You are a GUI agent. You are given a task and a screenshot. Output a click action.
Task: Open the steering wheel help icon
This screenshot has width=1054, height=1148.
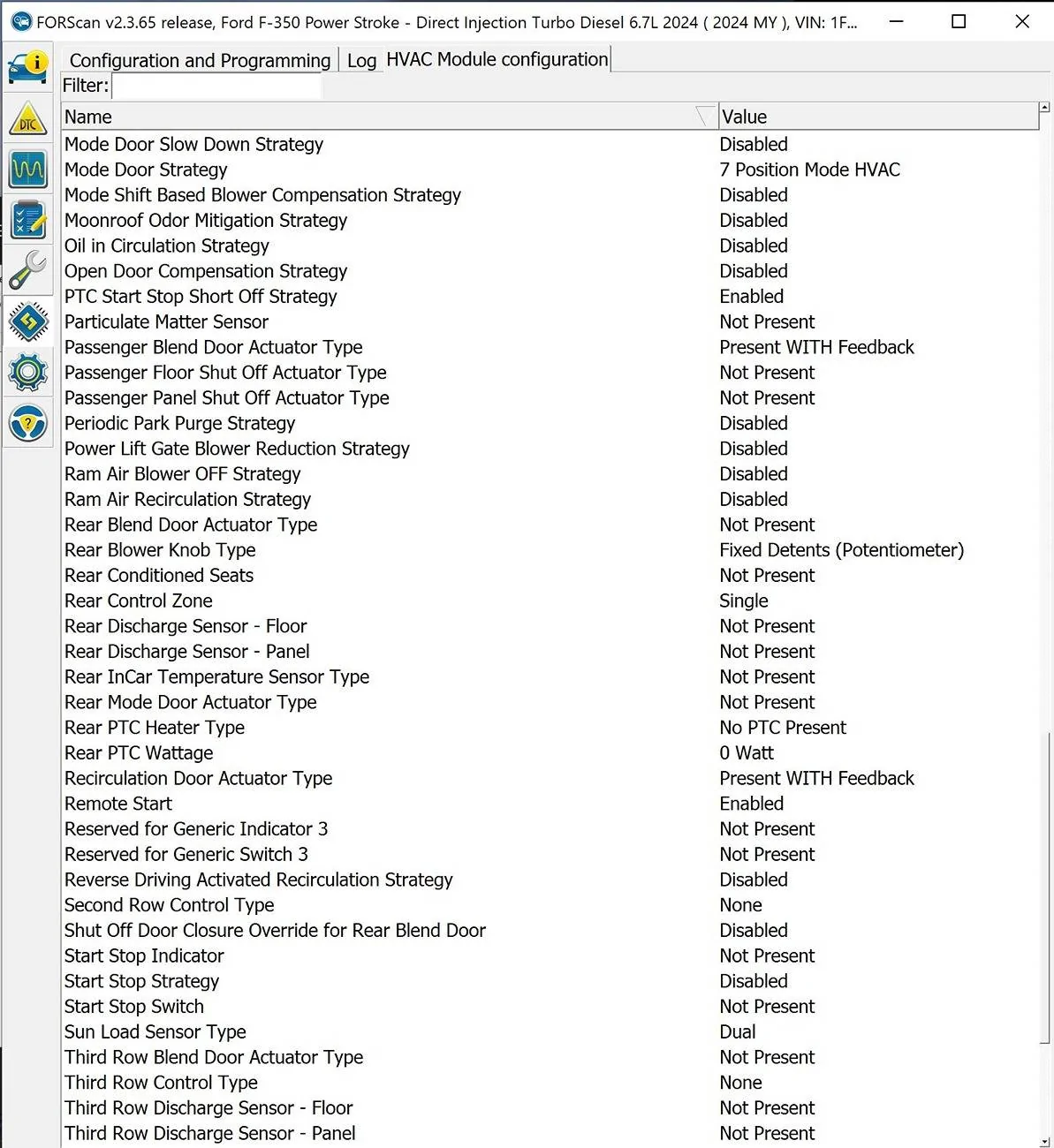pyautogui.click(x=28, y=423)
